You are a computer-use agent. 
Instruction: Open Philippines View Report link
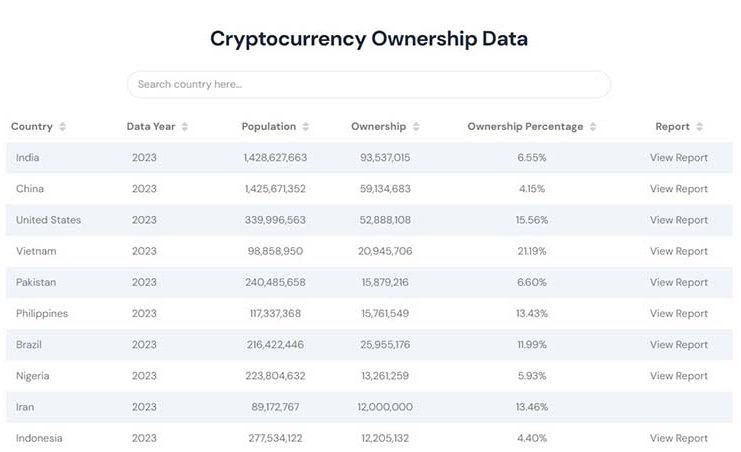pyautogui.click(x=678, y=313)
